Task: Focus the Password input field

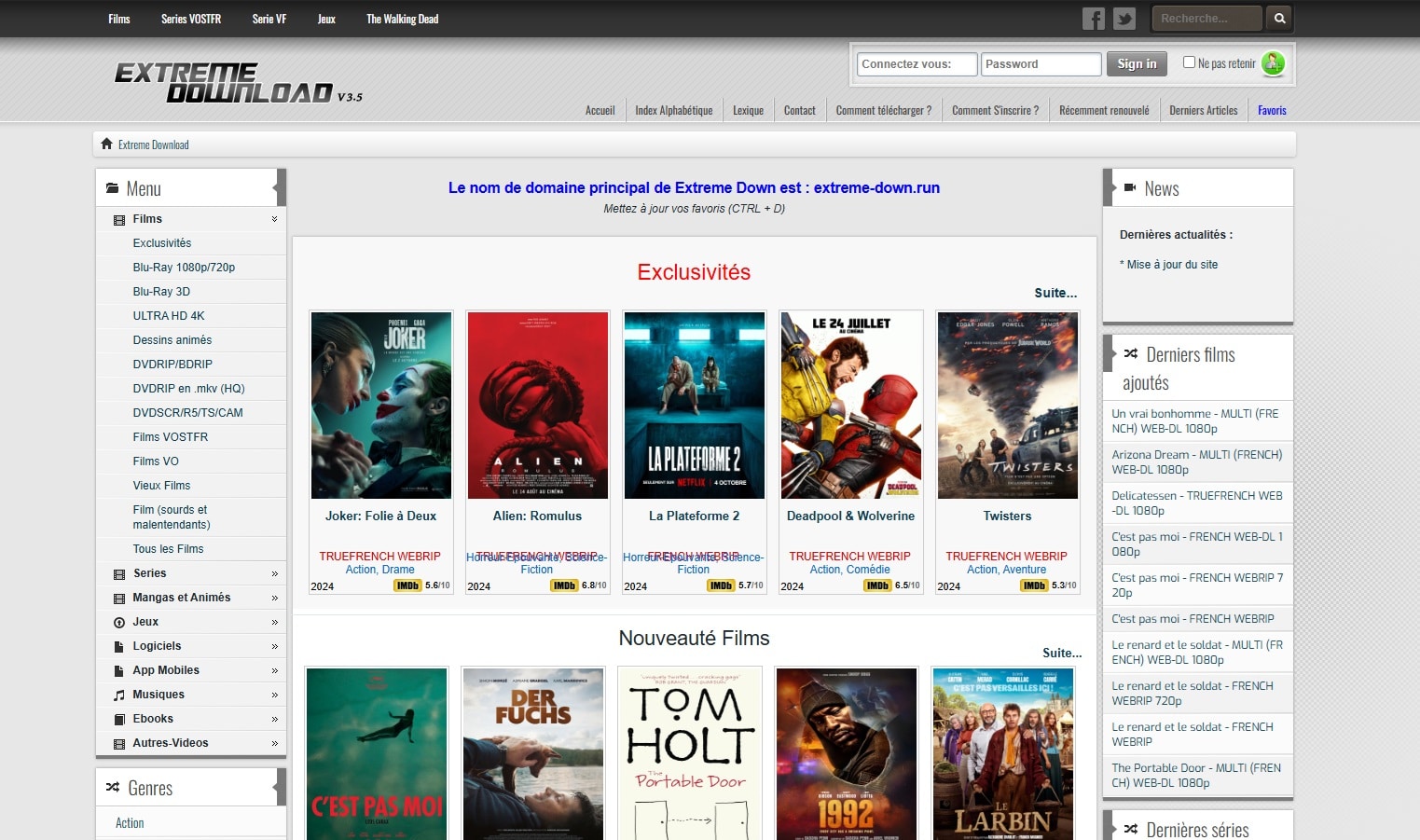Action: [1041, 64]
